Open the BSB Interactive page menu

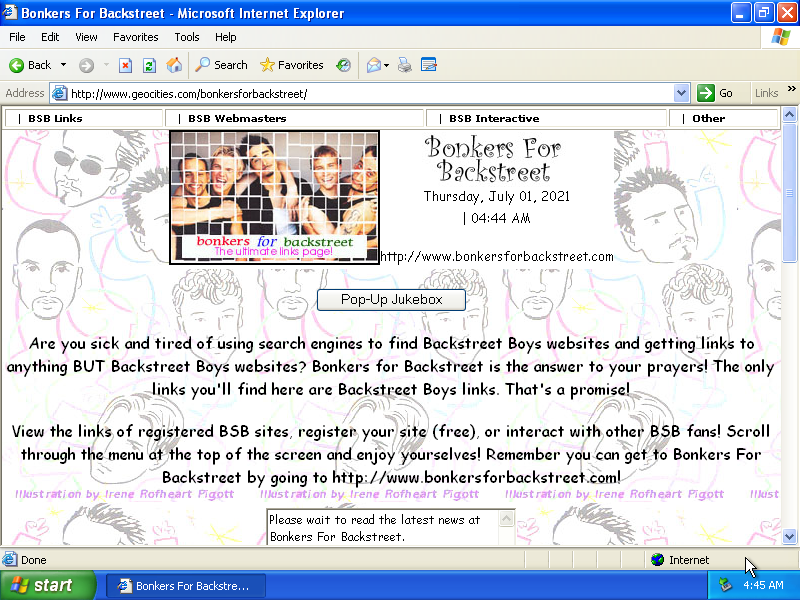point(546,118)
